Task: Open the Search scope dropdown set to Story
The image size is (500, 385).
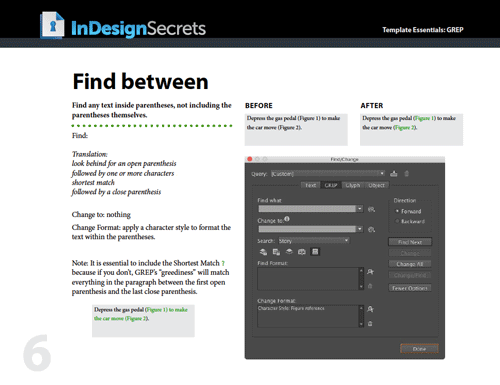Action: [314, 241]
